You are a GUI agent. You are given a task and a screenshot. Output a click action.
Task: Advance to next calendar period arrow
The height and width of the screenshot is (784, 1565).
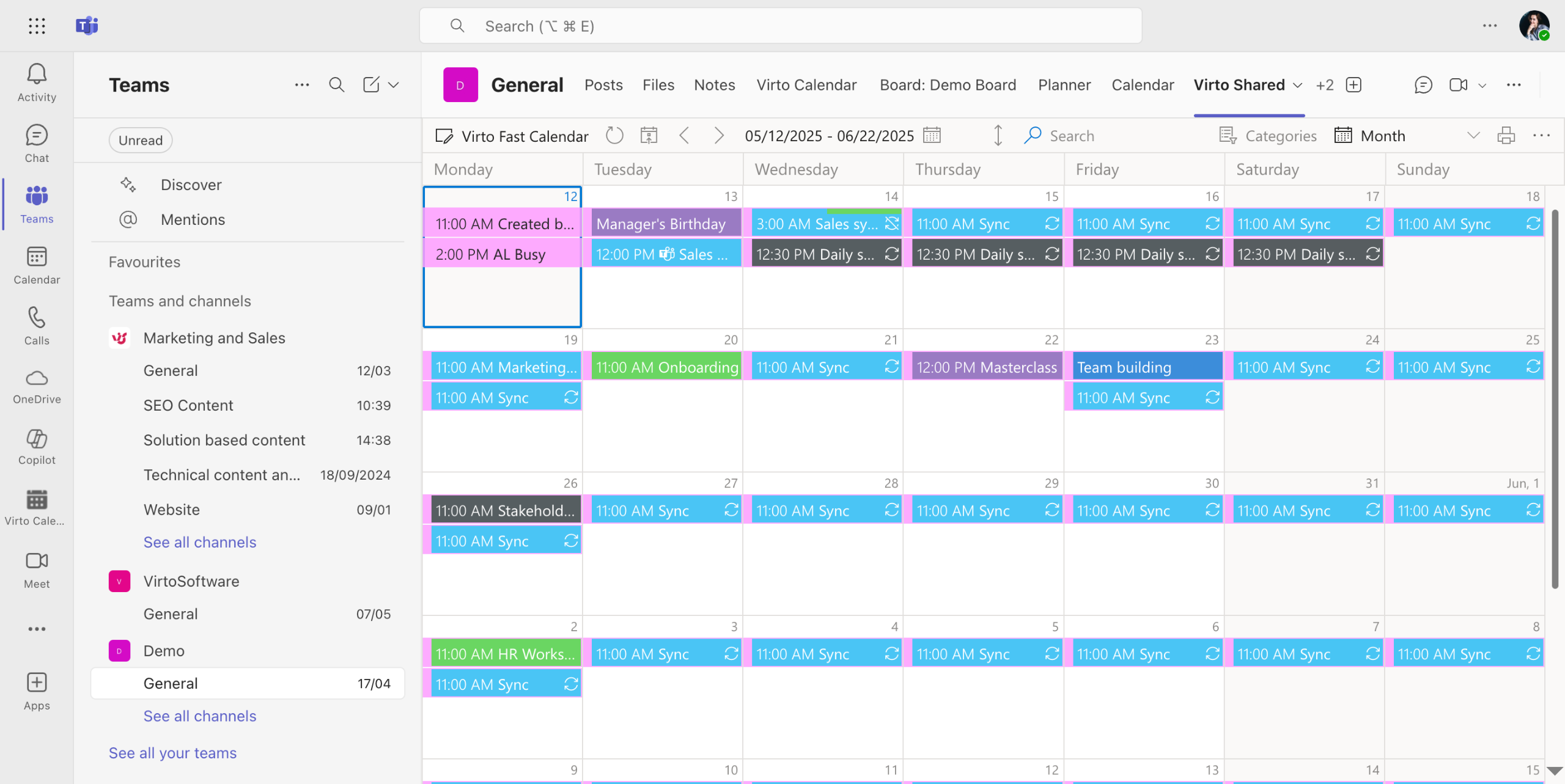(719, 136)
